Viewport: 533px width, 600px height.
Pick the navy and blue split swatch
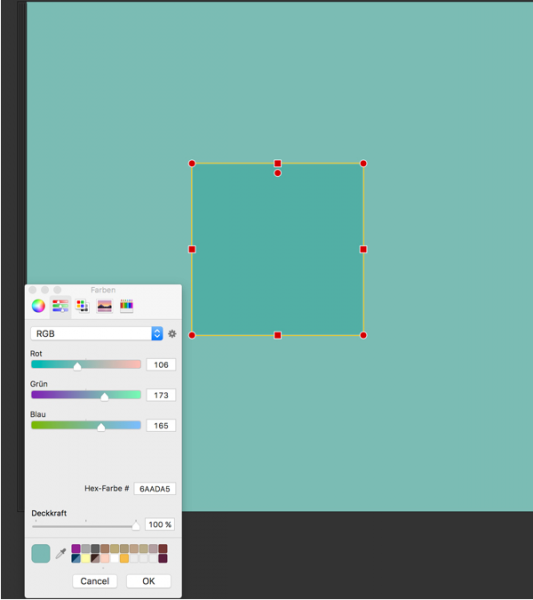[76, 558]
